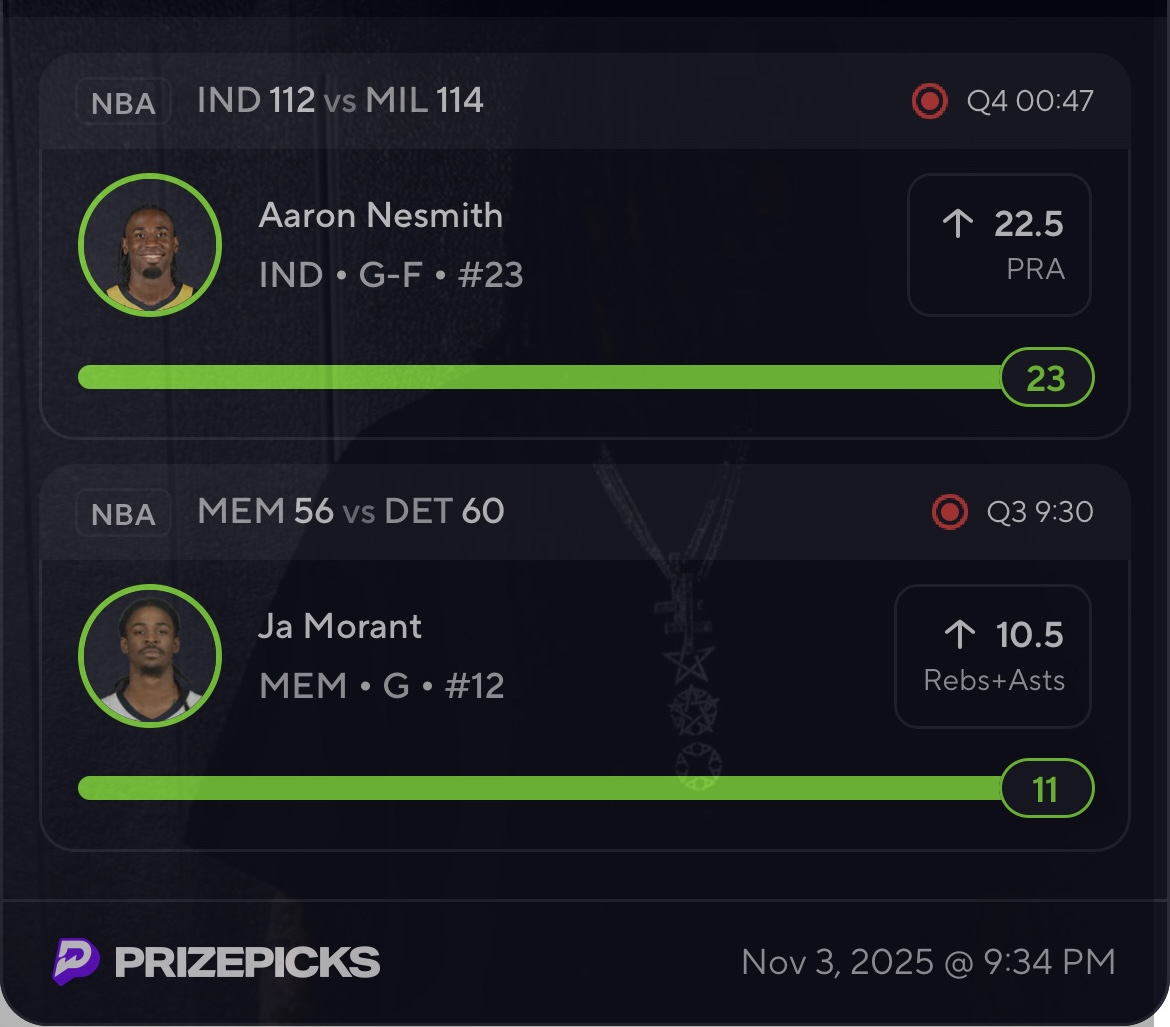The width and height of the screenshot is (1170, 1027).
Task: Click the PRIZEPICKS wordmark text
Action: point(247,962)
